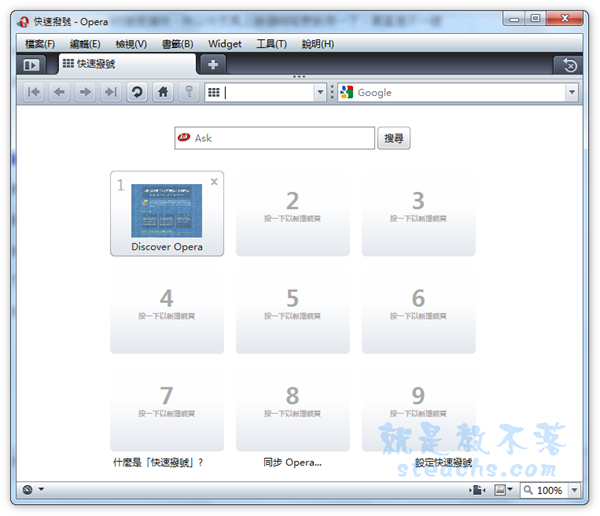Click empty speed dial slot 9
Viewport: 600px width, 516px height.
pos(419,409)
